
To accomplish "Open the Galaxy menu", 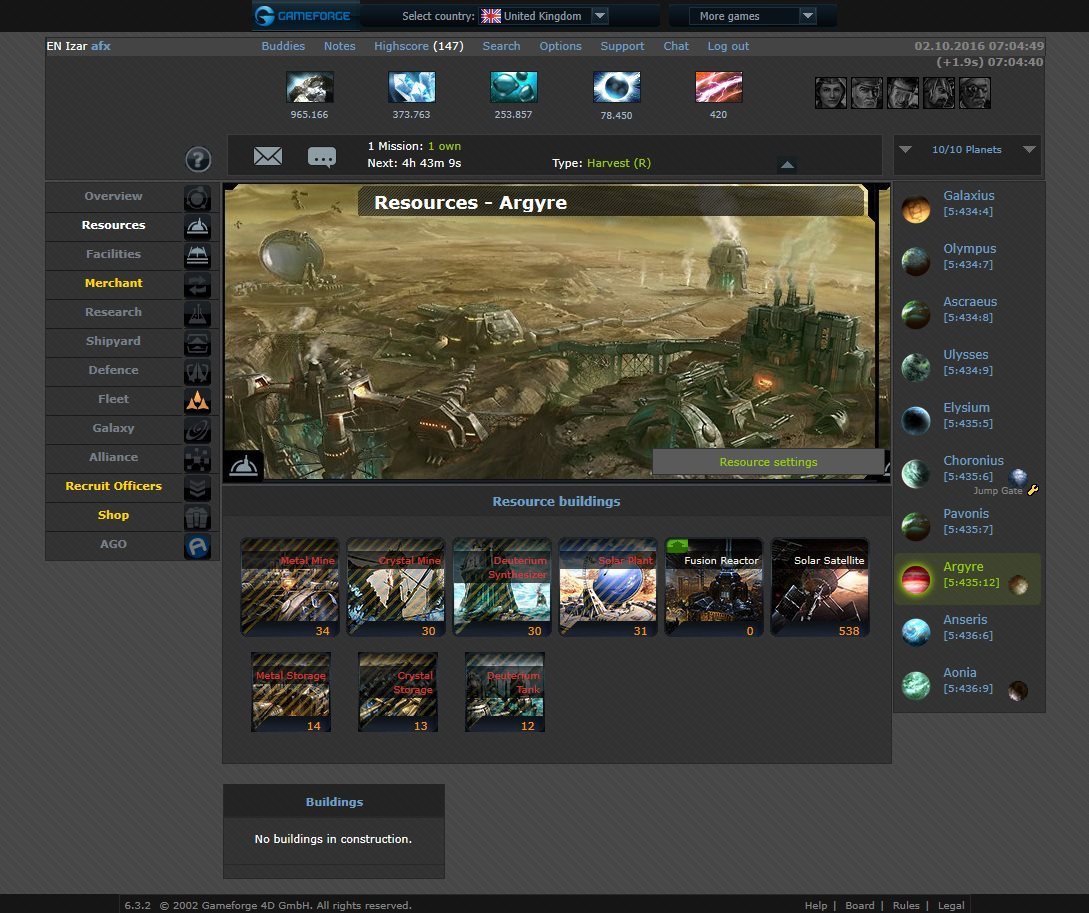I will [x=113, y=428].
